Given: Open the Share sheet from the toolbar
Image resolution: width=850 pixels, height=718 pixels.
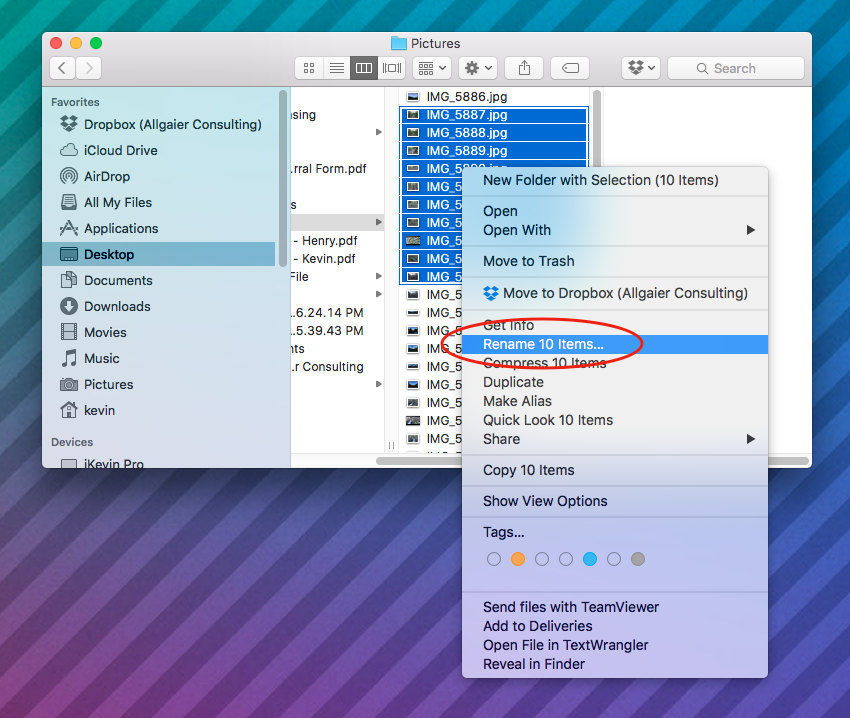Looking at the screenshot, I should pyautogui.click(x=524, y=68).
